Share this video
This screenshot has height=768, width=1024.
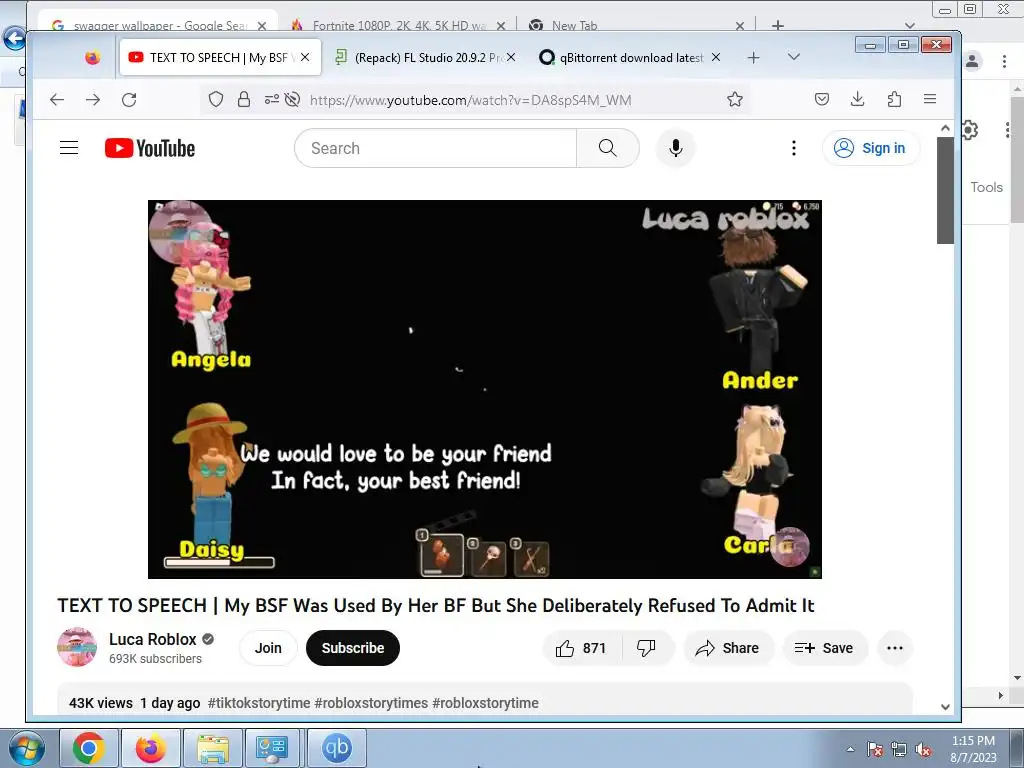728,648
